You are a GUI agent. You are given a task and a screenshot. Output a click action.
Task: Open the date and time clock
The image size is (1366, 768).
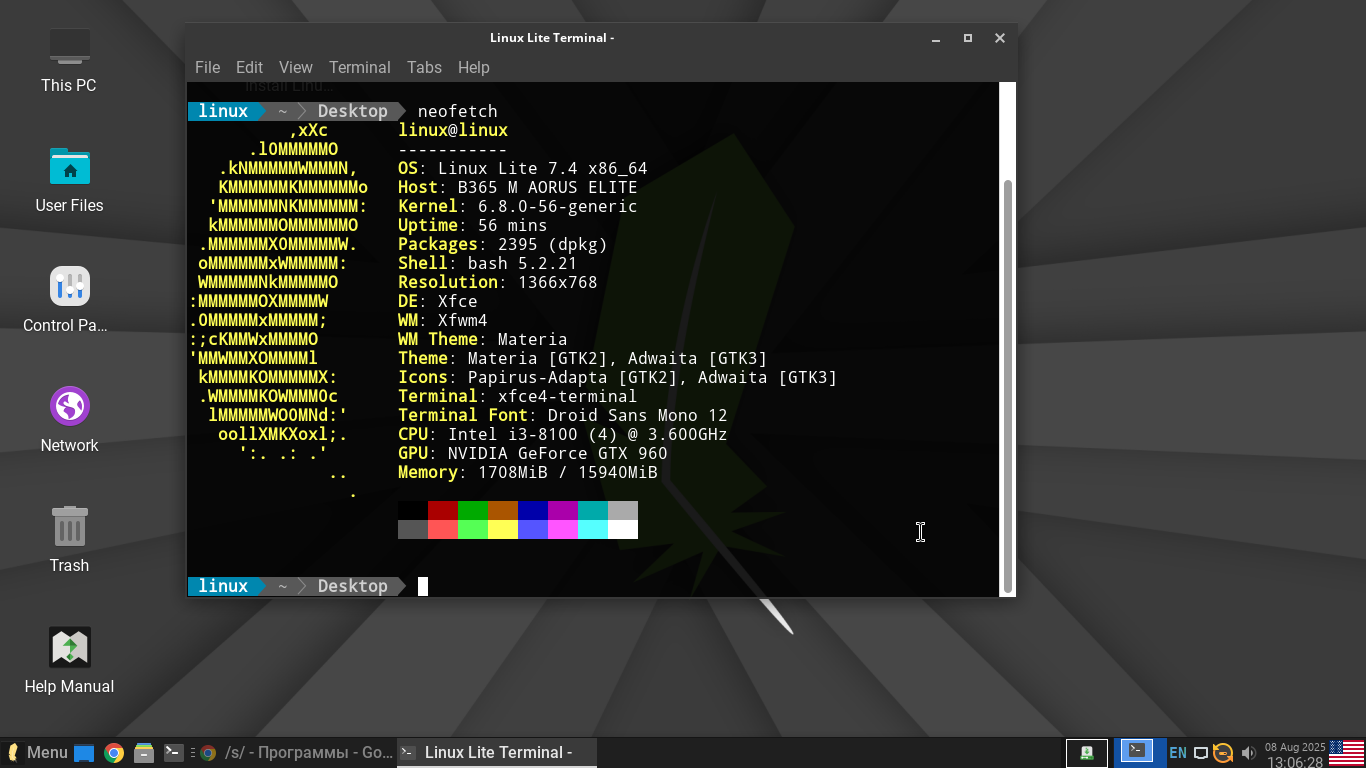pyautogui.click(x=1295, y=754)
